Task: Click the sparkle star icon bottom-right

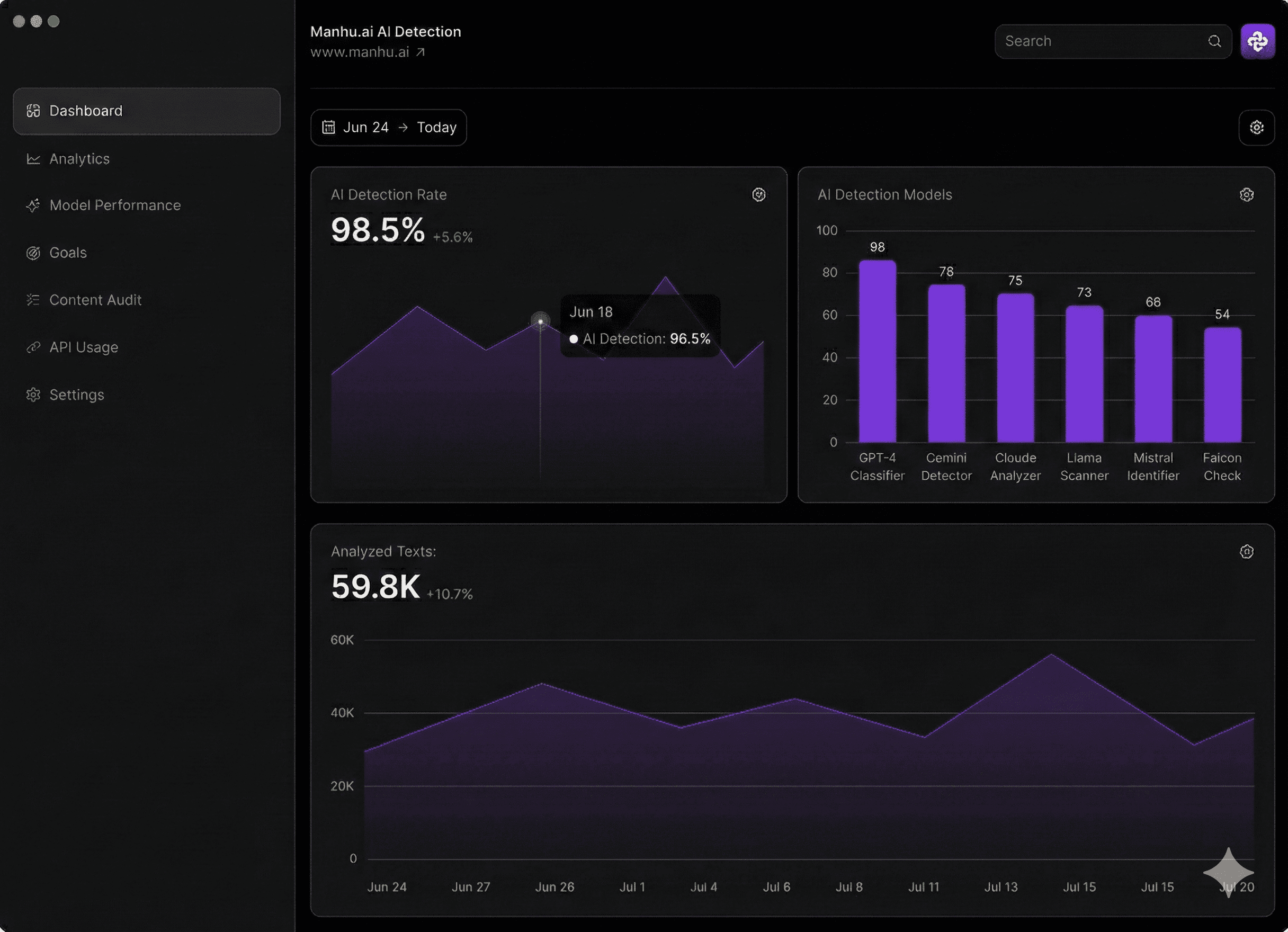Action: click(1228, 872)
